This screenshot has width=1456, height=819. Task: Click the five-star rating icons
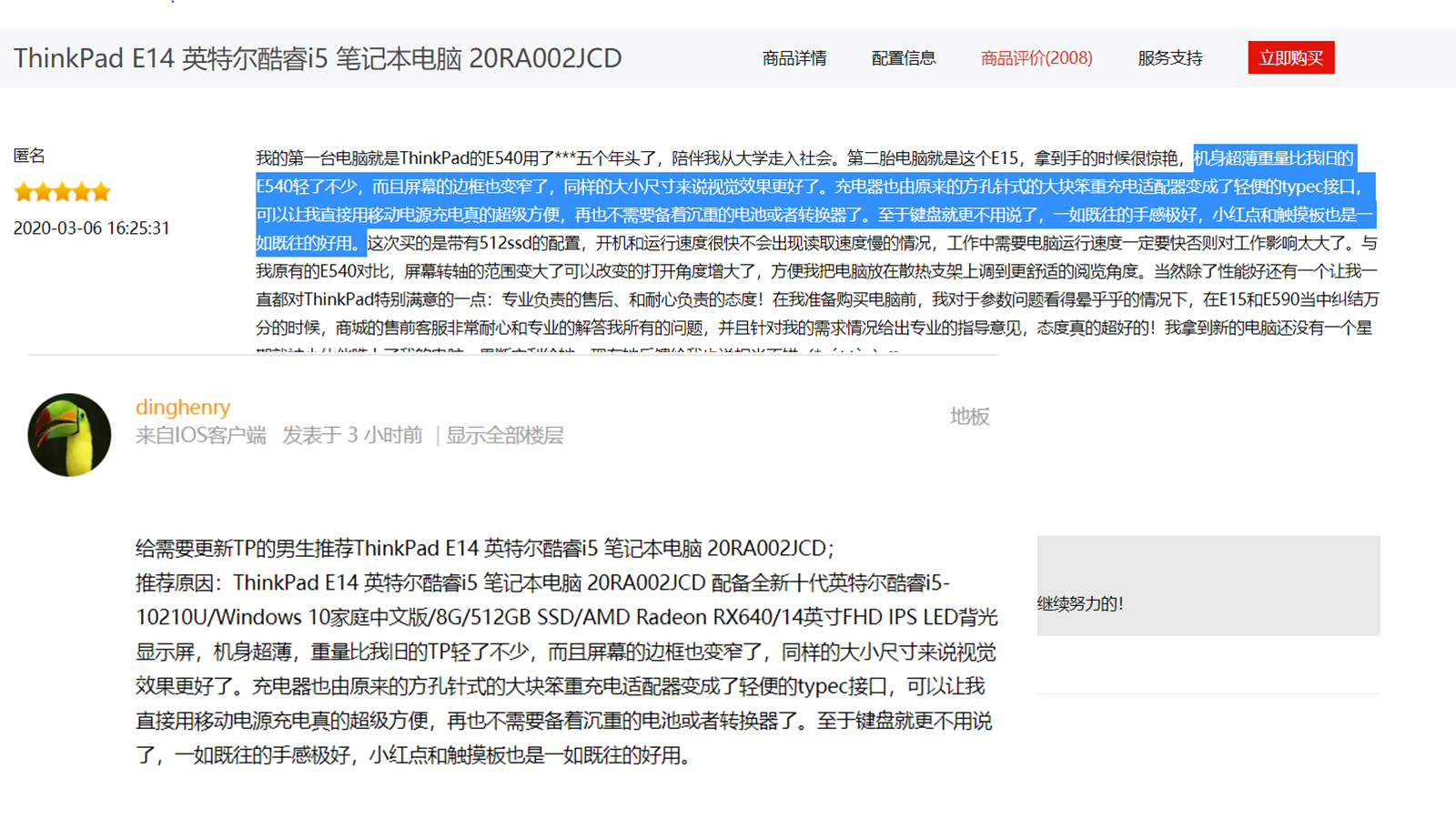pyautogui.click(x=62, y=192)
